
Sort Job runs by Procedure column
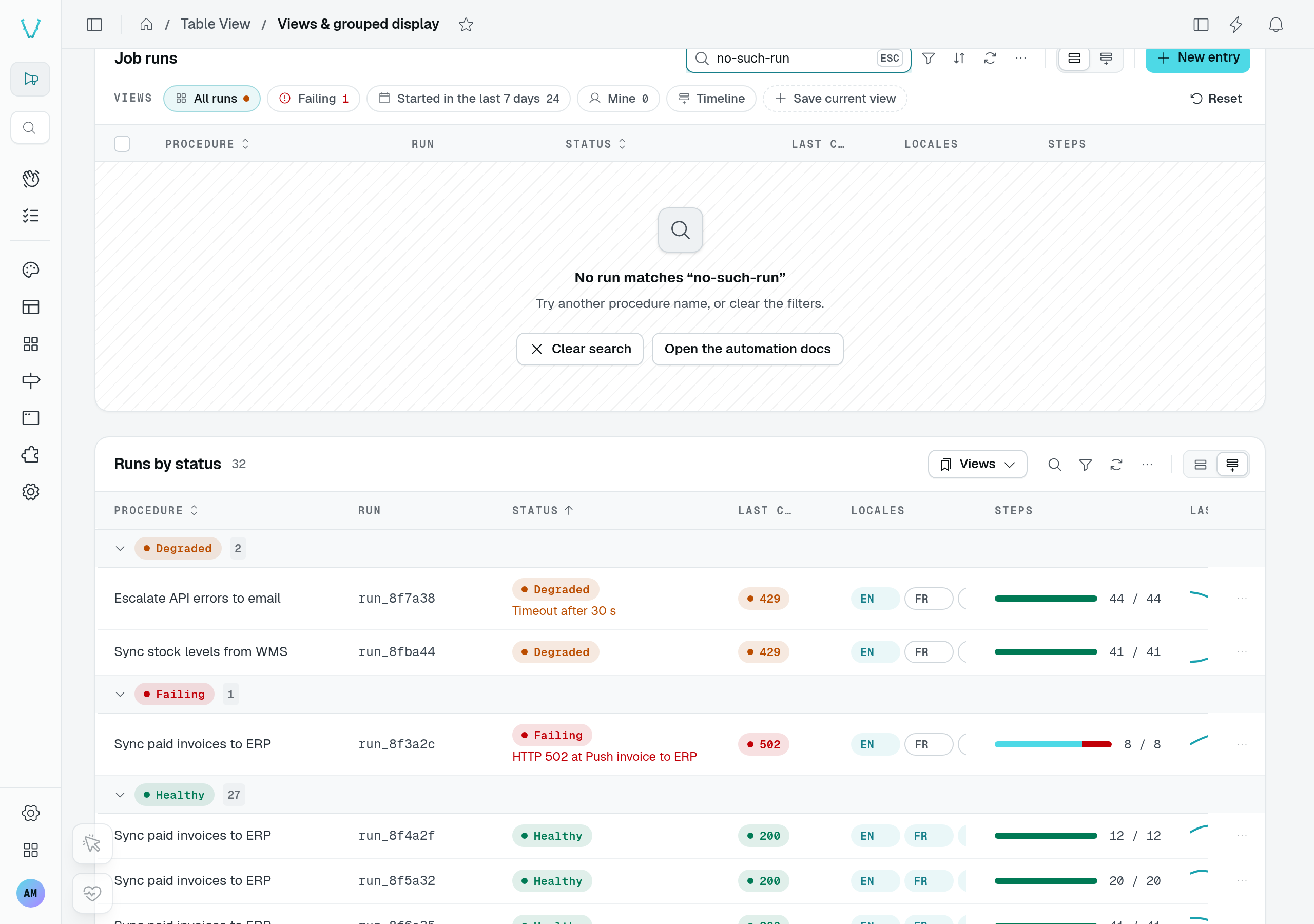207,144
